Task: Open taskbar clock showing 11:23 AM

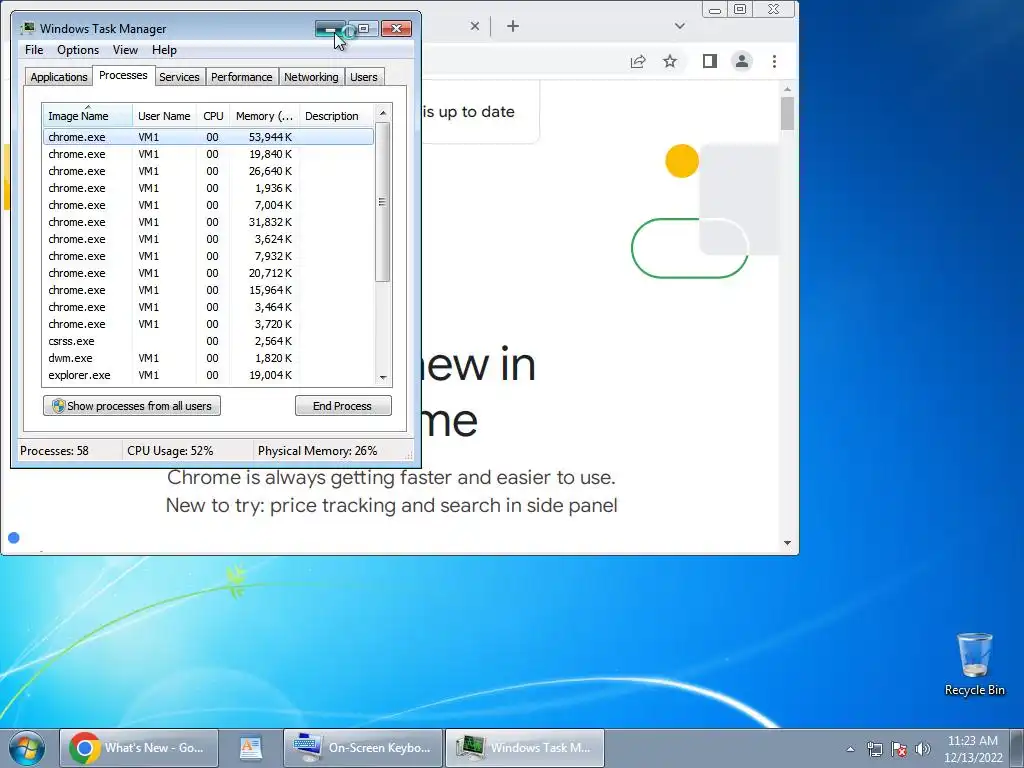Action: click(x=973, y=749)
